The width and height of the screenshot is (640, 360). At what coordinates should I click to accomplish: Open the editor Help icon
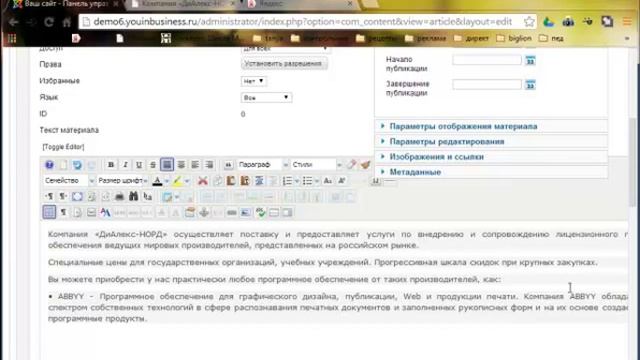tap(49, 165)
